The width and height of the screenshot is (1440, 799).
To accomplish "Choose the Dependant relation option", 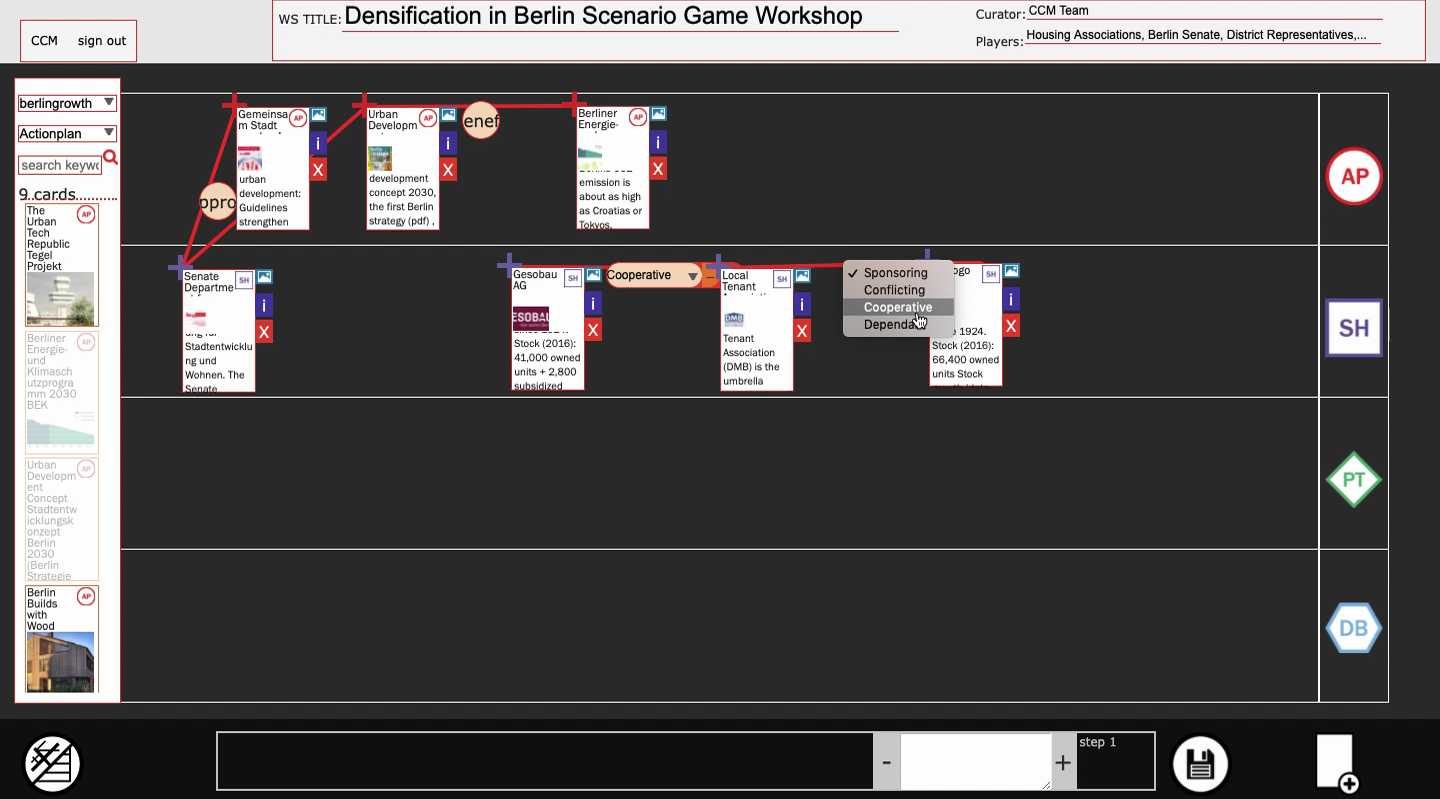I will tap(897, 324).
